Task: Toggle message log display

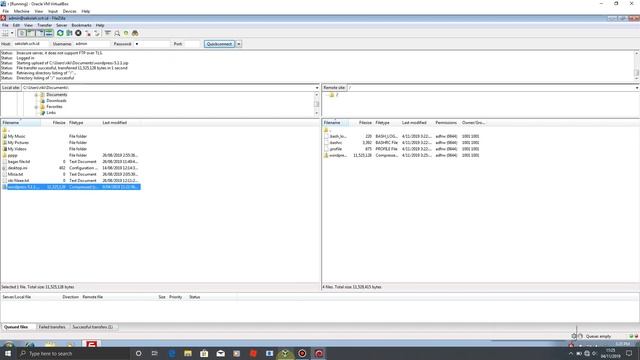Action: 22,33
